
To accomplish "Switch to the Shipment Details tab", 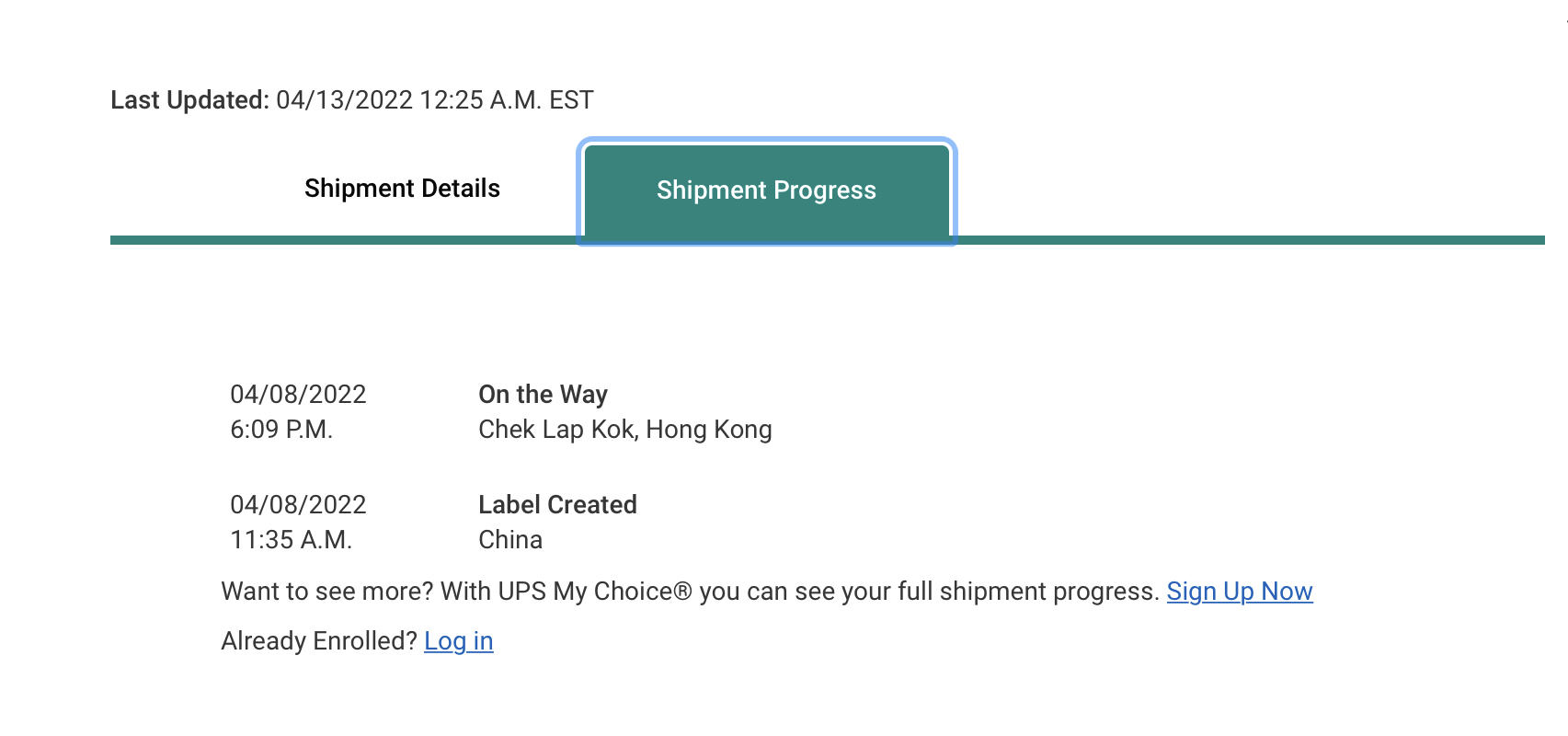I will (402, 189).
